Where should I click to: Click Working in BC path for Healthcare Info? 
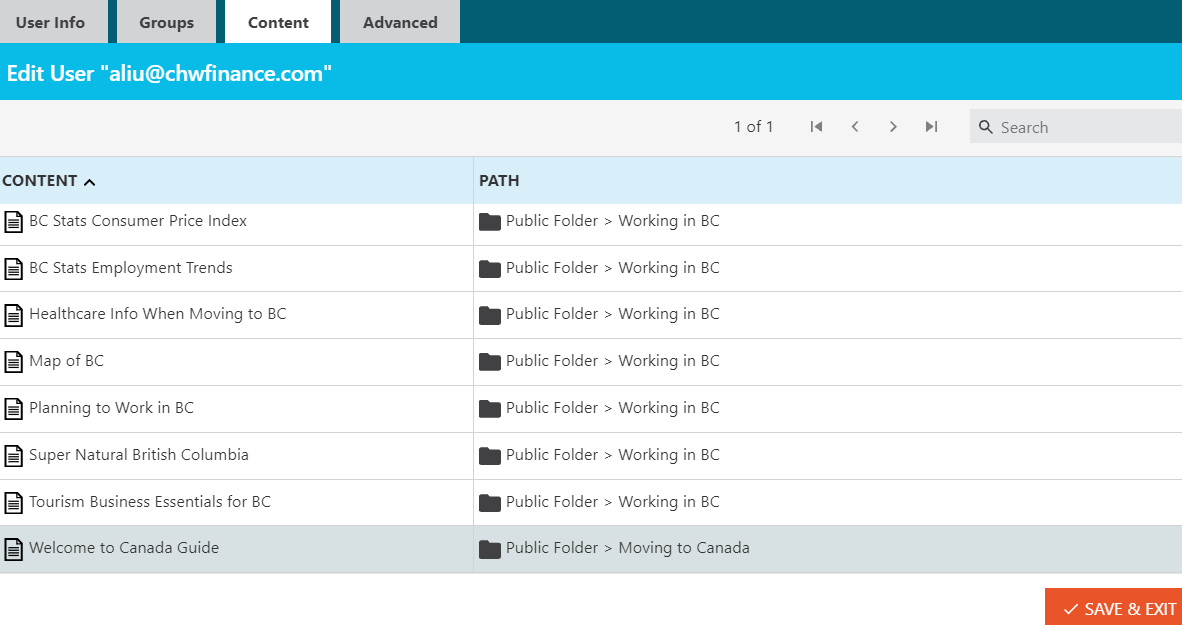[613, 314]
